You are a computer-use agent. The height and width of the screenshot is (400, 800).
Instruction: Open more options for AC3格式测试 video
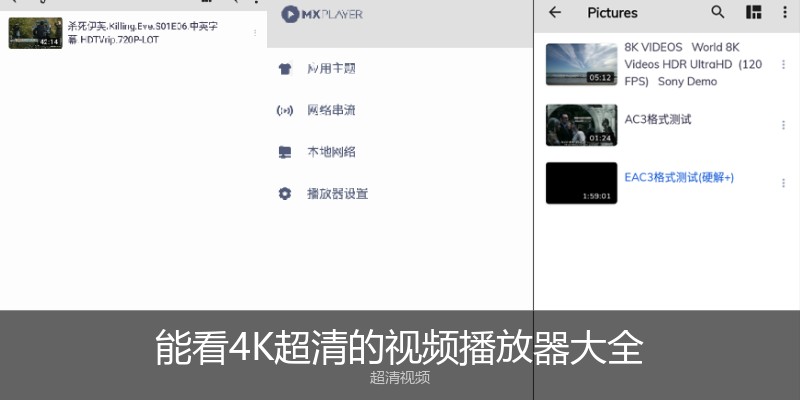(783, 125)
